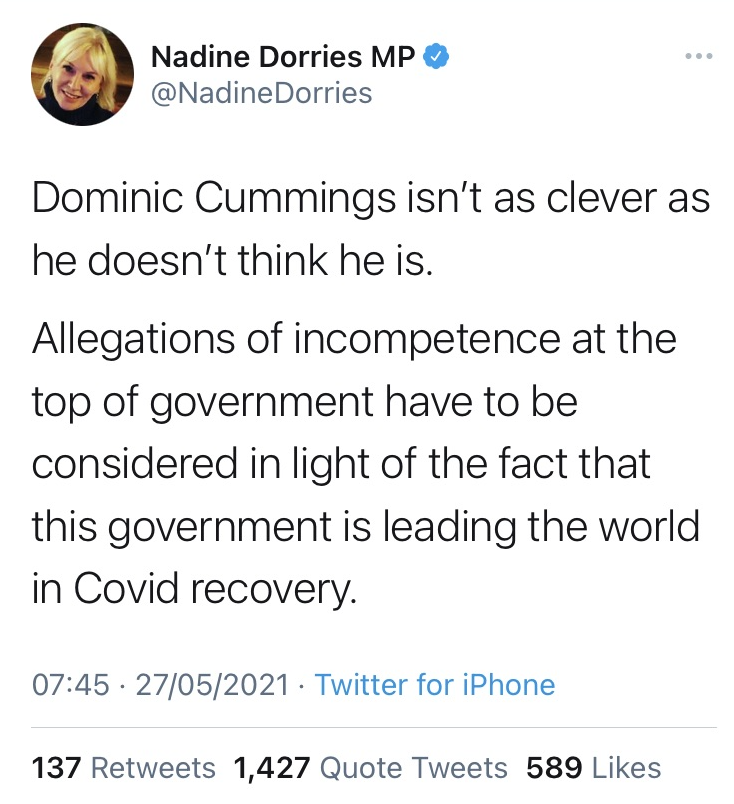Image resolution: width=734 pixels, height=804 pixels.
Task: Open Nadine Dorries' profile picture
Action: (82, 75)
